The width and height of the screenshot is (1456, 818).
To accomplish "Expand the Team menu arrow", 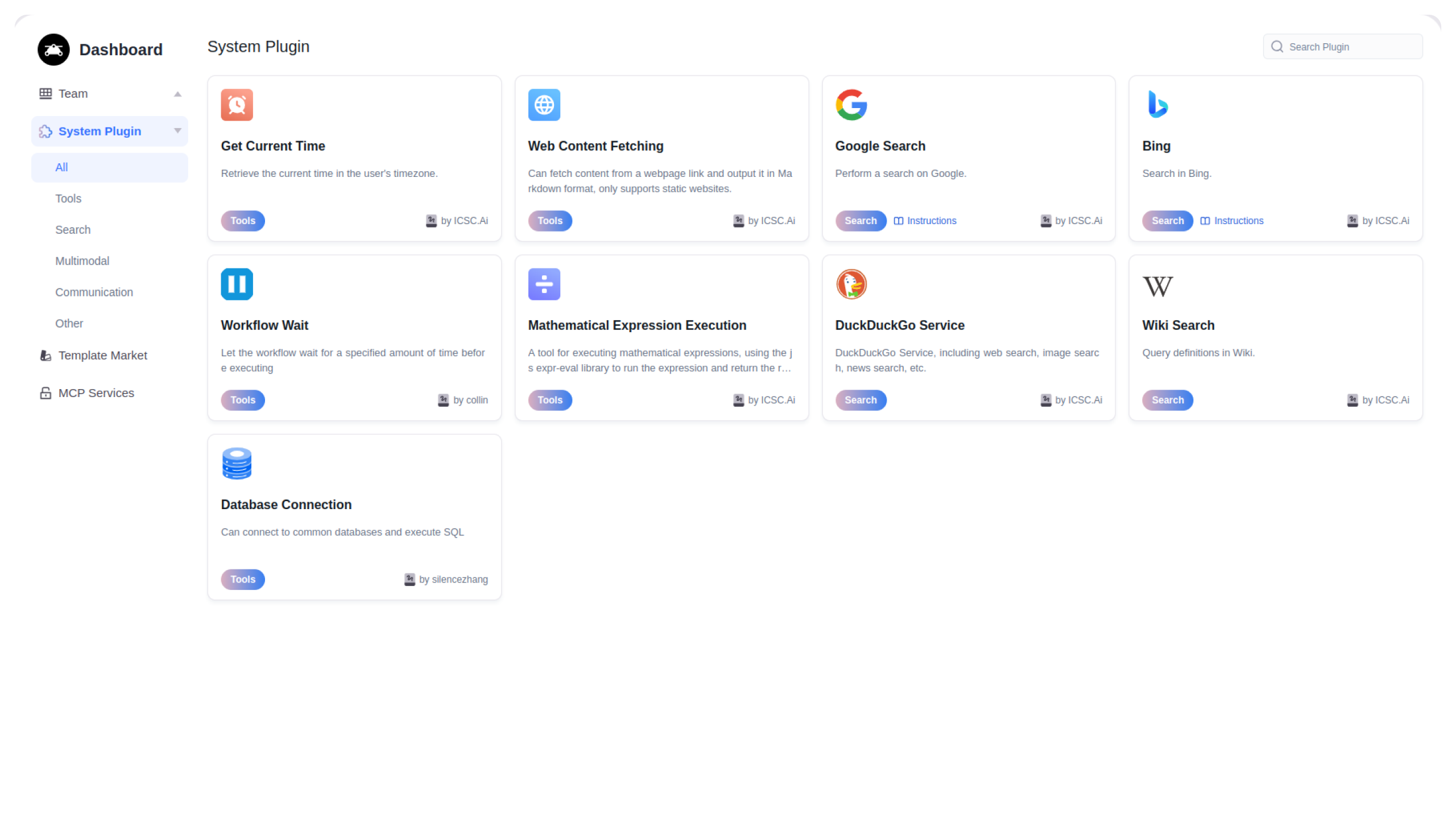I will click(177, 94).
